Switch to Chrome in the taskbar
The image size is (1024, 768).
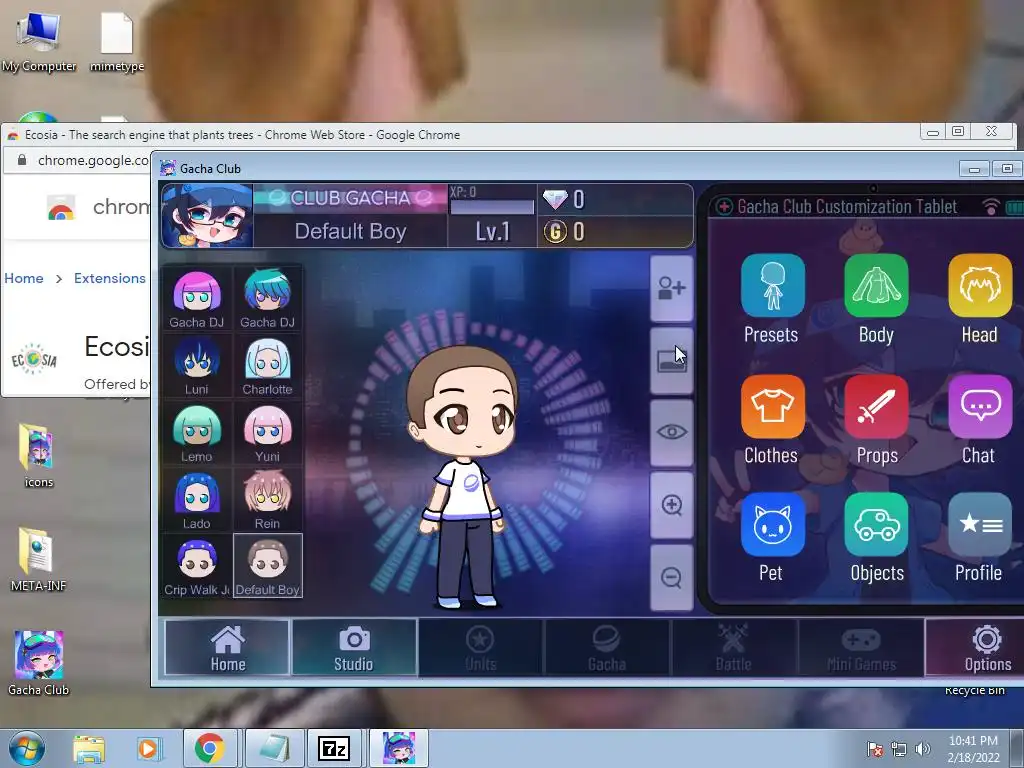click(209, 748)
